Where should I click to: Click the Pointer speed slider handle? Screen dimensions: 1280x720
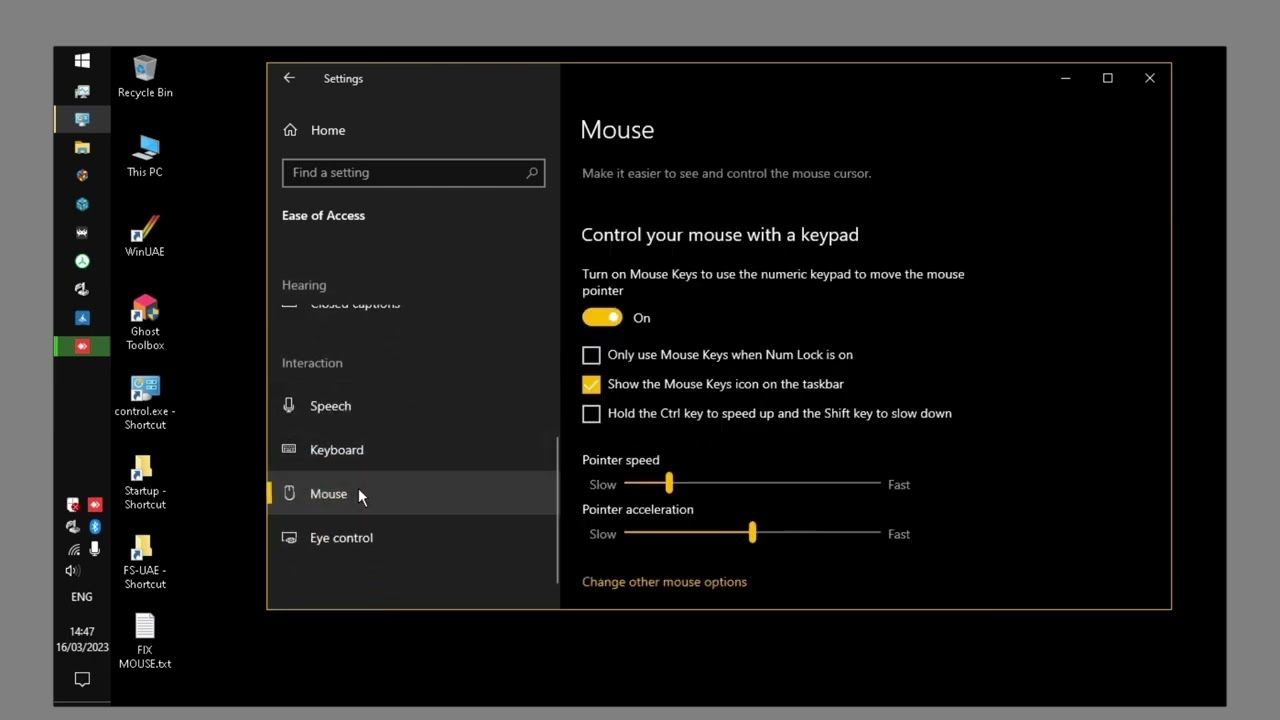click(x=669, y=484)
